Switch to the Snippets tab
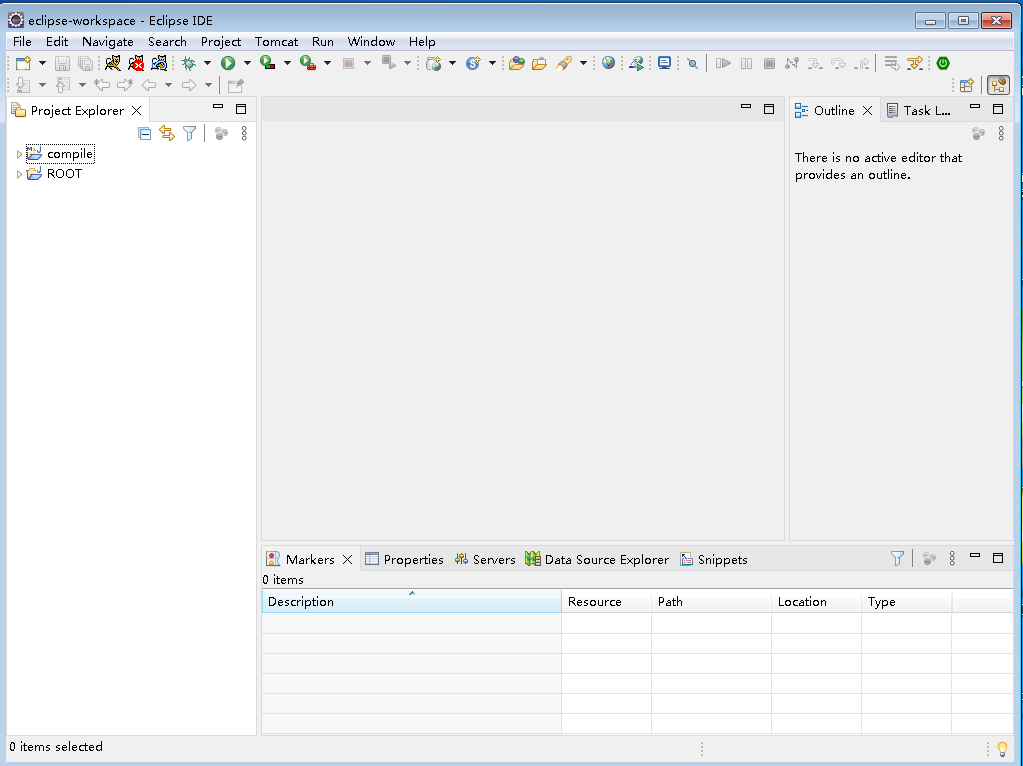Screen dimensions: 1023x766 coord(714,559)
